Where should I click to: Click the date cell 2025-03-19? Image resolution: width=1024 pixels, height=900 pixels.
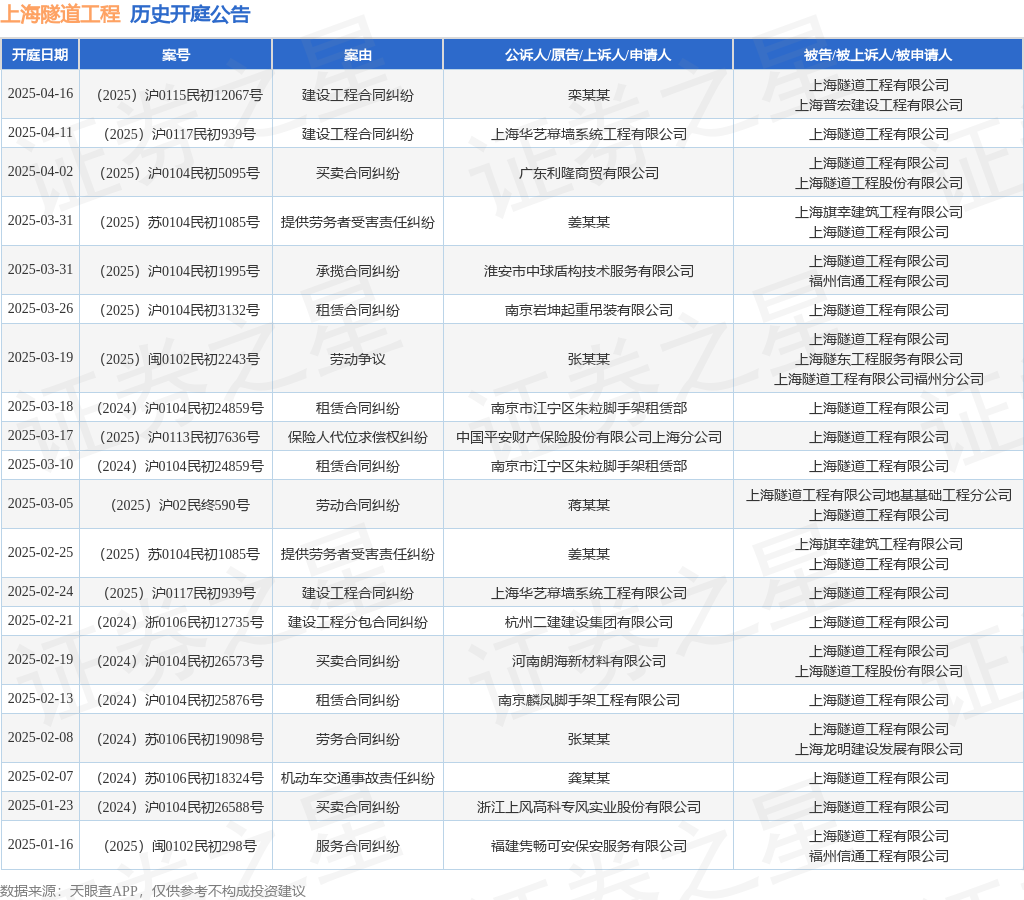tap(40, 357)
